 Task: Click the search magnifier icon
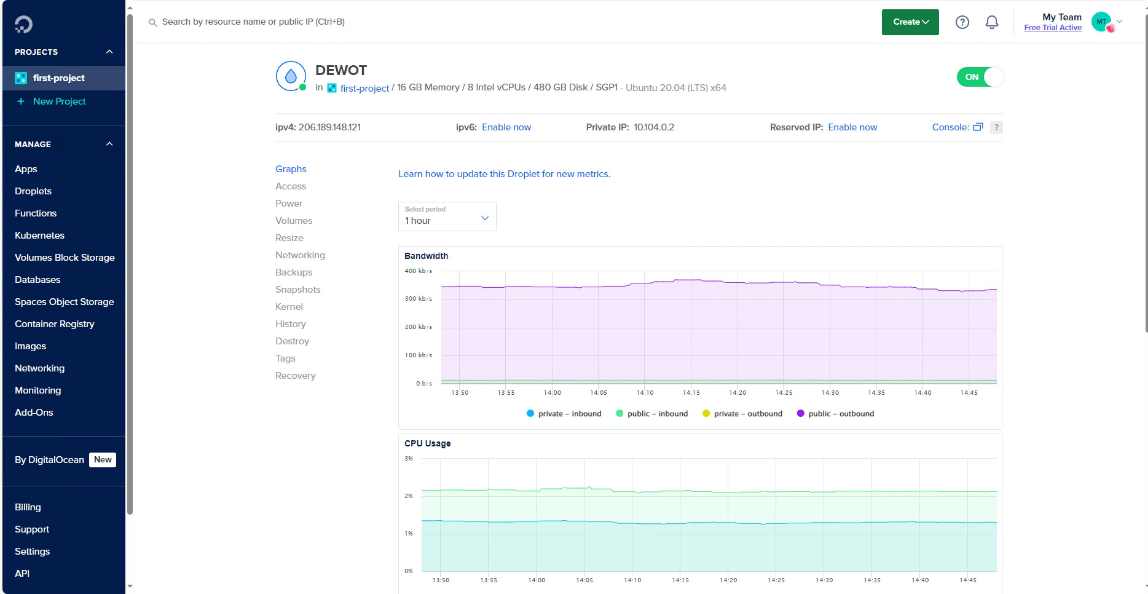point(153,22)
